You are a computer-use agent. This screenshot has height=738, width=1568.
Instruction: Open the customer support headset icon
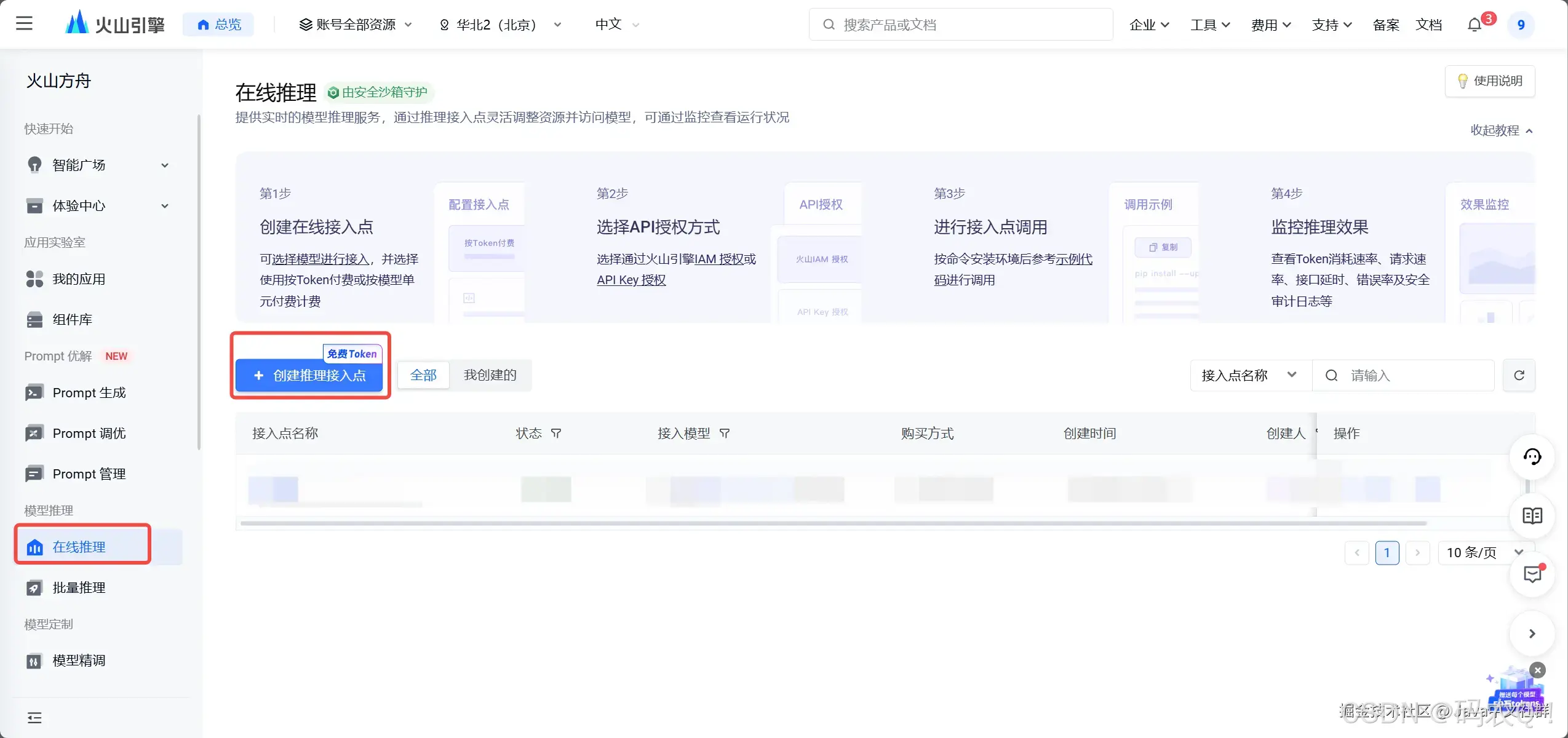1532,456
